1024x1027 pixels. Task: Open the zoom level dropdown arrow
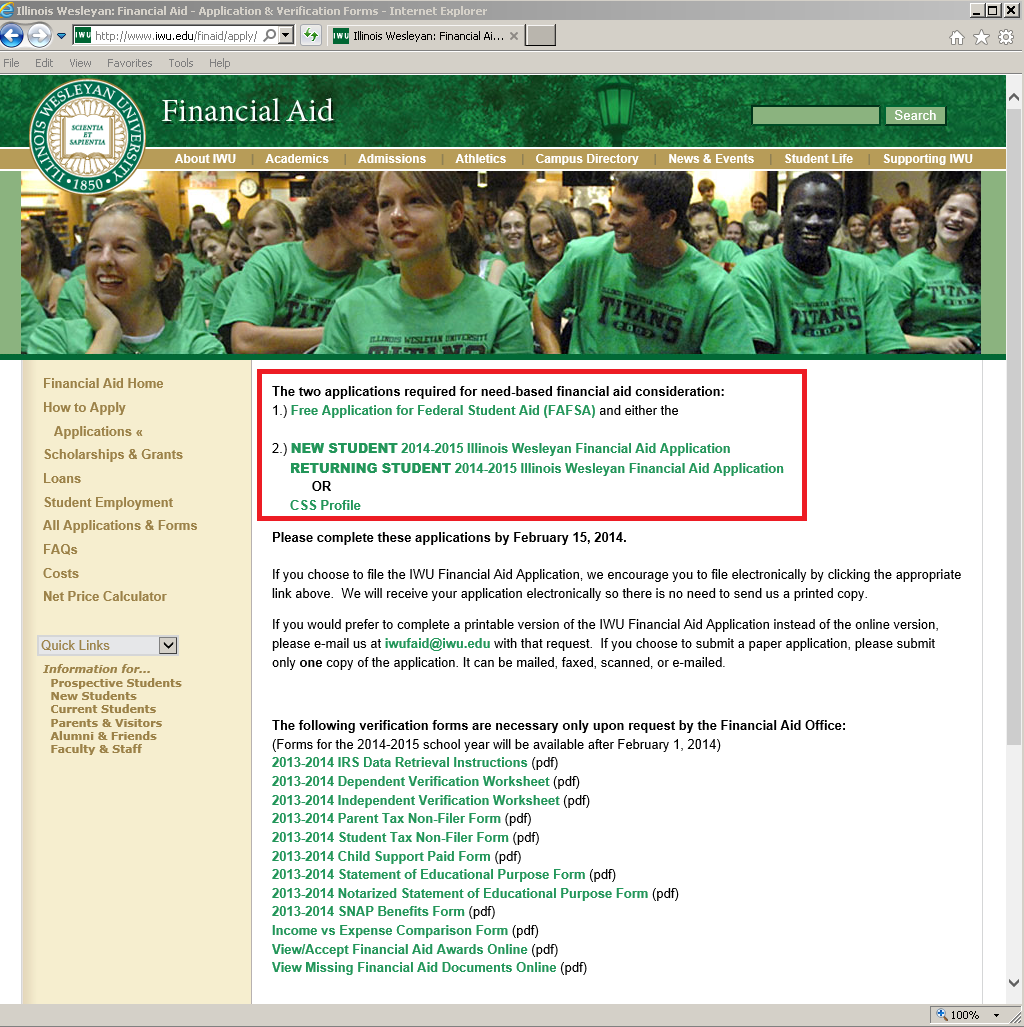(996, 1015)
